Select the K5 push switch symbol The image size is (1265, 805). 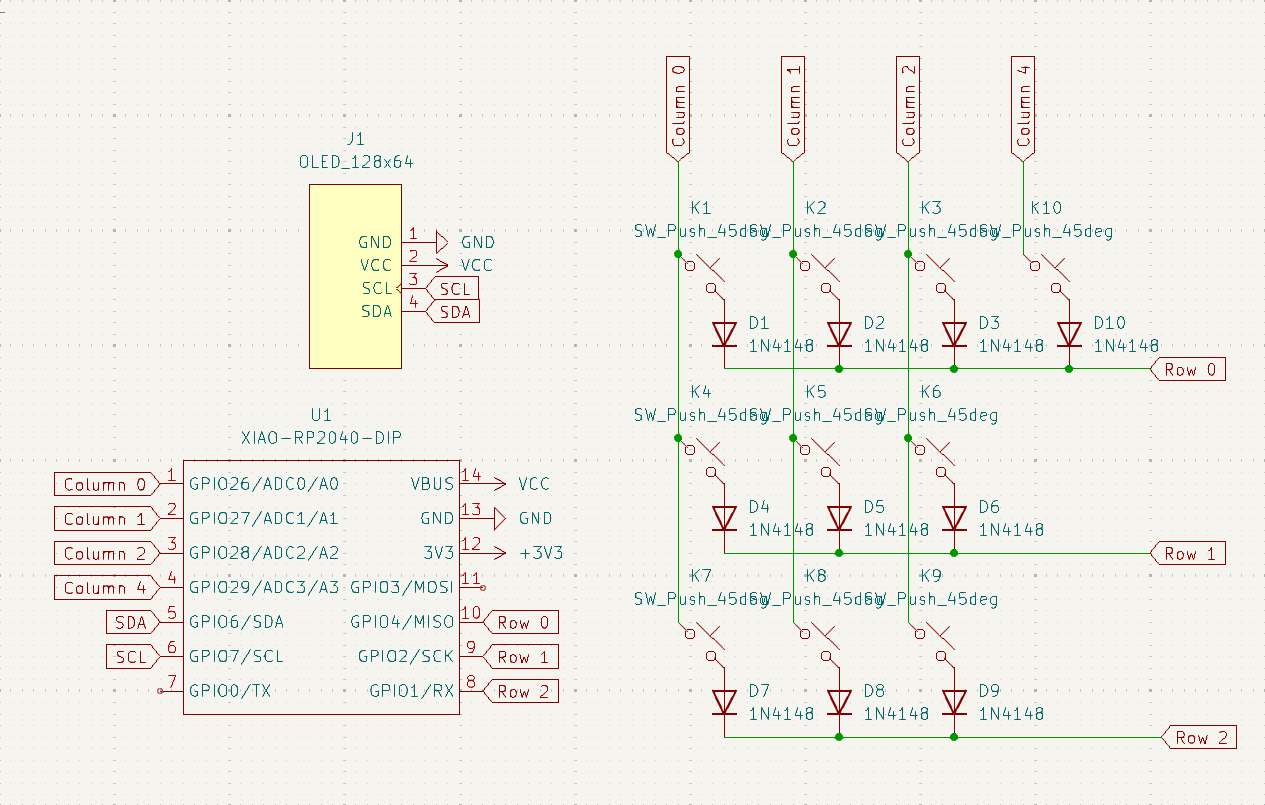click(816, 461)
